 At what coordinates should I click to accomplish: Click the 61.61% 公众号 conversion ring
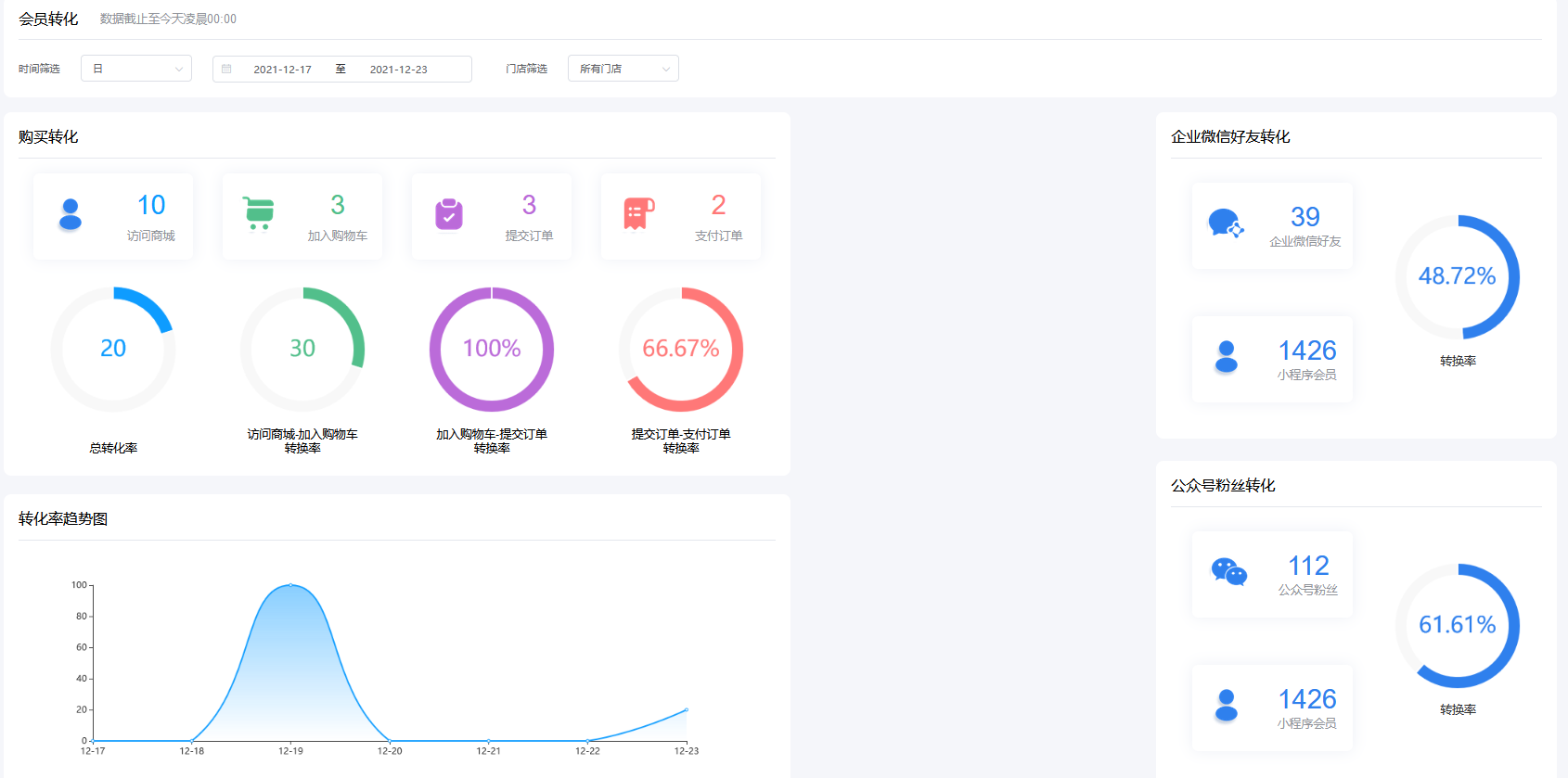[1457, 625]
